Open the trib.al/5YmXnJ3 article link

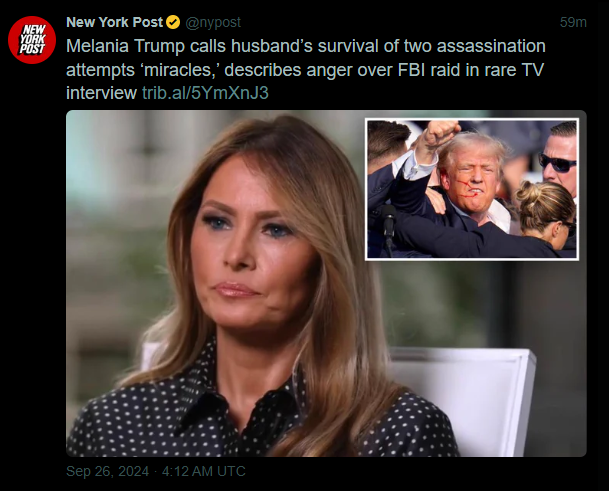(x=205, y=93)
